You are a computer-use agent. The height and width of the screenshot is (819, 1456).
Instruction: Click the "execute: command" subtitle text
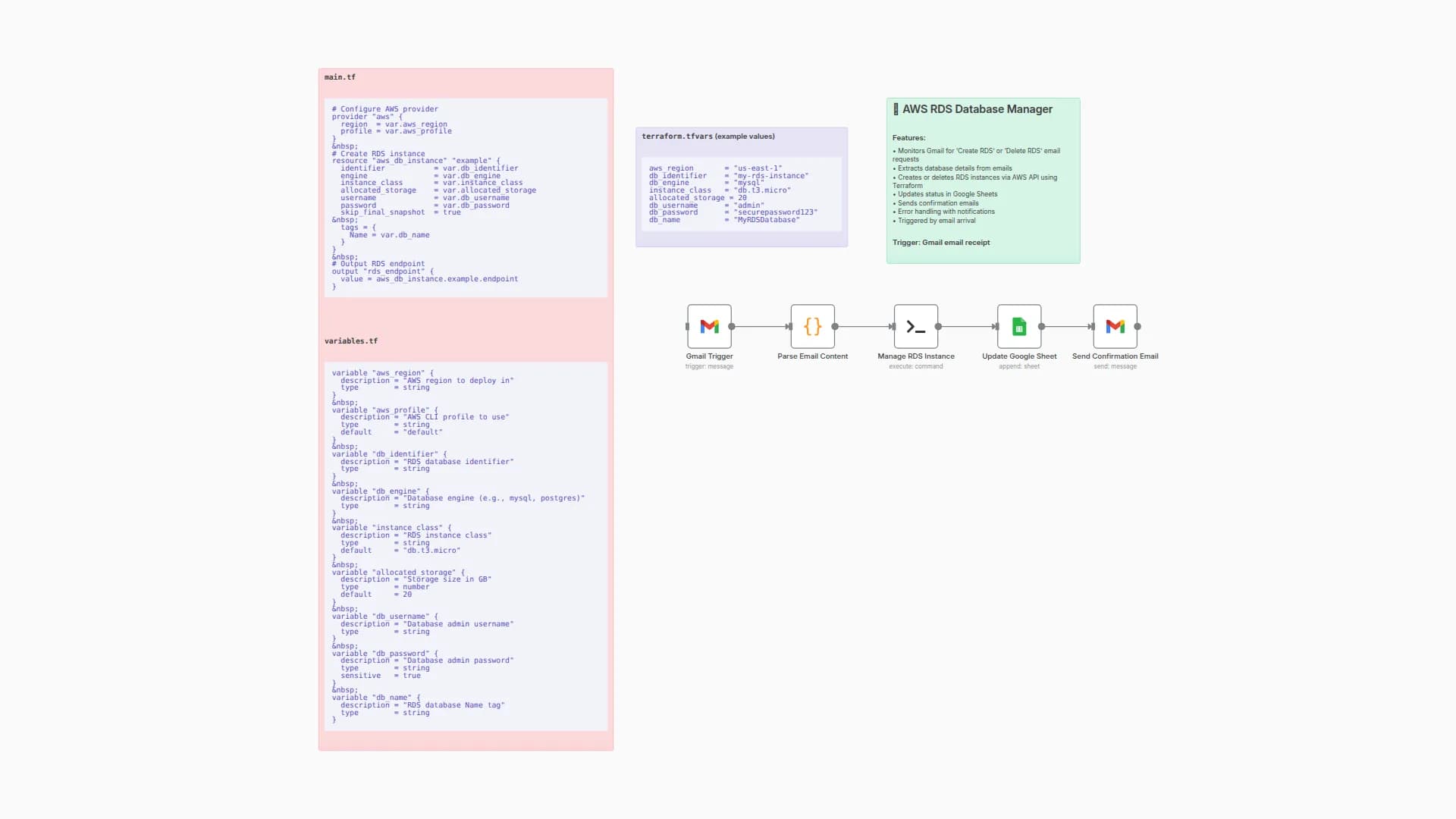[916, 366]
